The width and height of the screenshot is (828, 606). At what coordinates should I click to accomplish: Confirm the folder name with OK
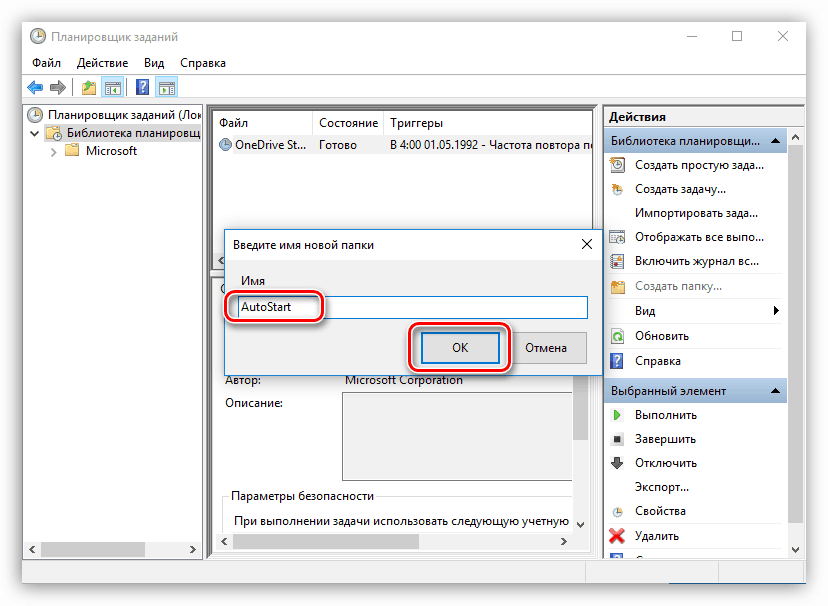460,348
